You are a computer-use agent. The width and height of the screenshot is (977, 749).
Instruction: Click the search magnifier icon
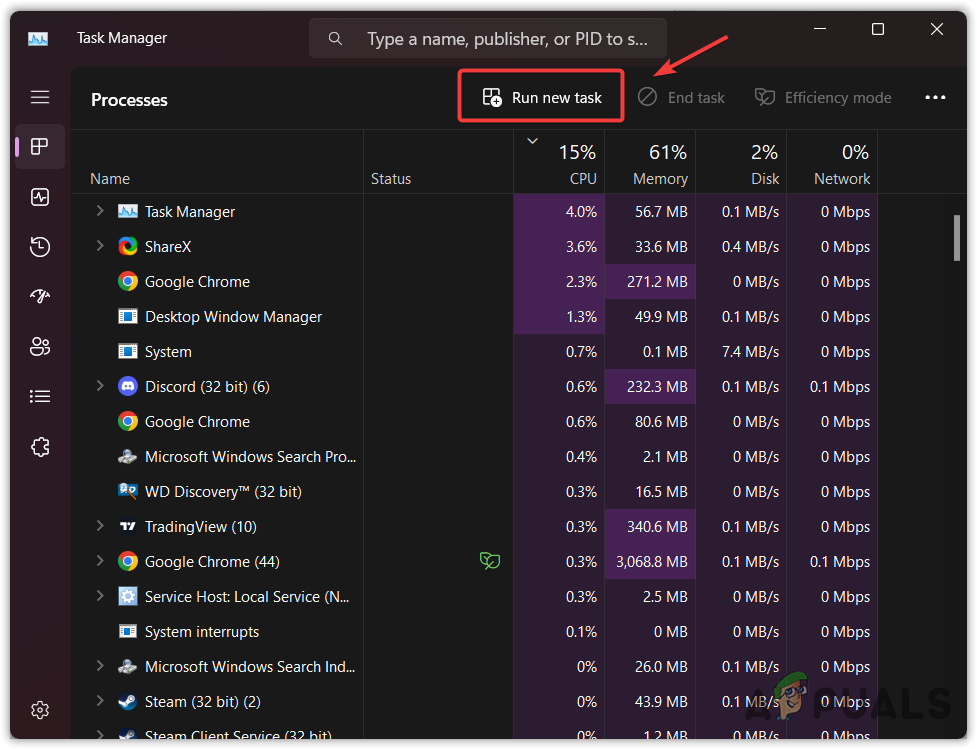[335, 39]
